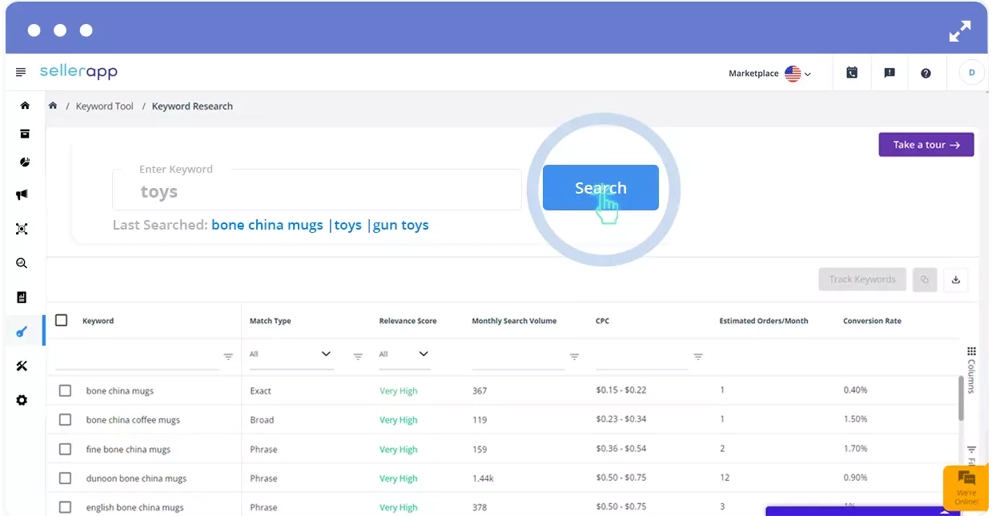Open the settings gear sidebar icon

22,401
